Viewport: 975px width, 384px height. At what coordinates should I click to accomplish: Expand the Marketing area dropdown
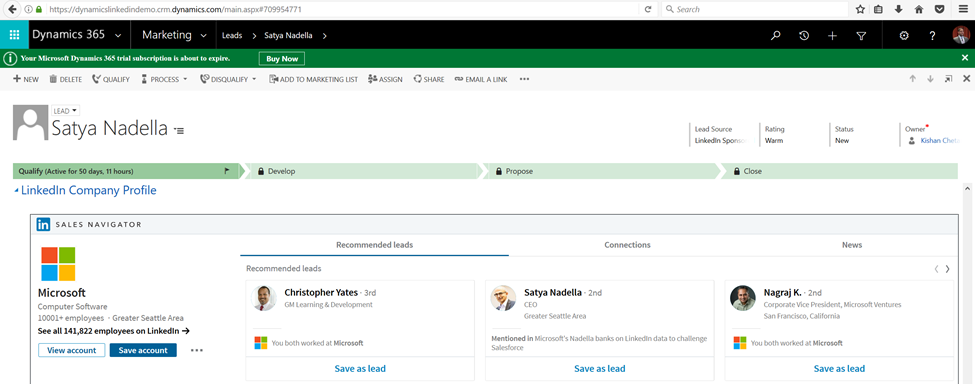click(x=203, y=35)
